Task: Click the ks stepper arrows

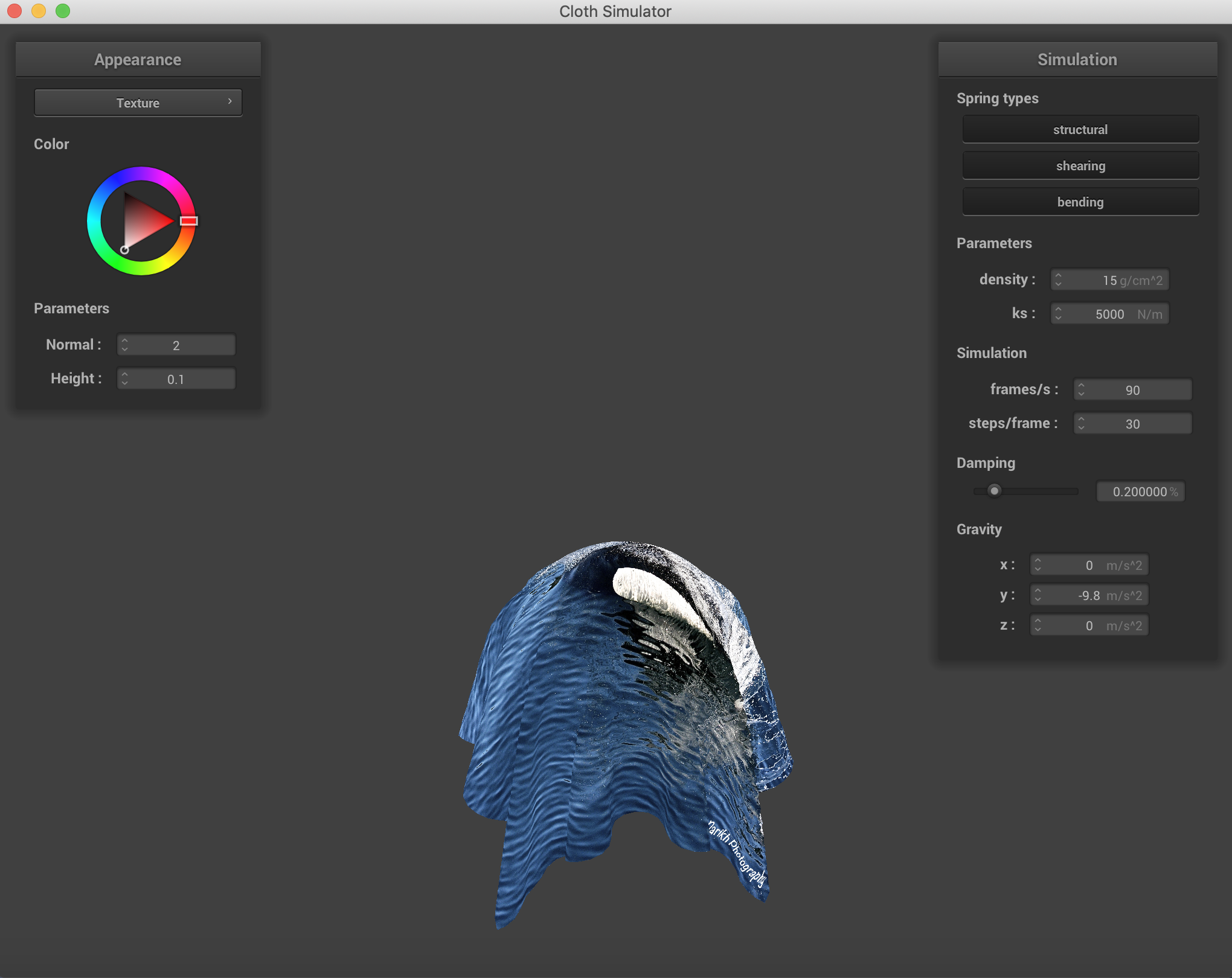Action: [1058, 314]
